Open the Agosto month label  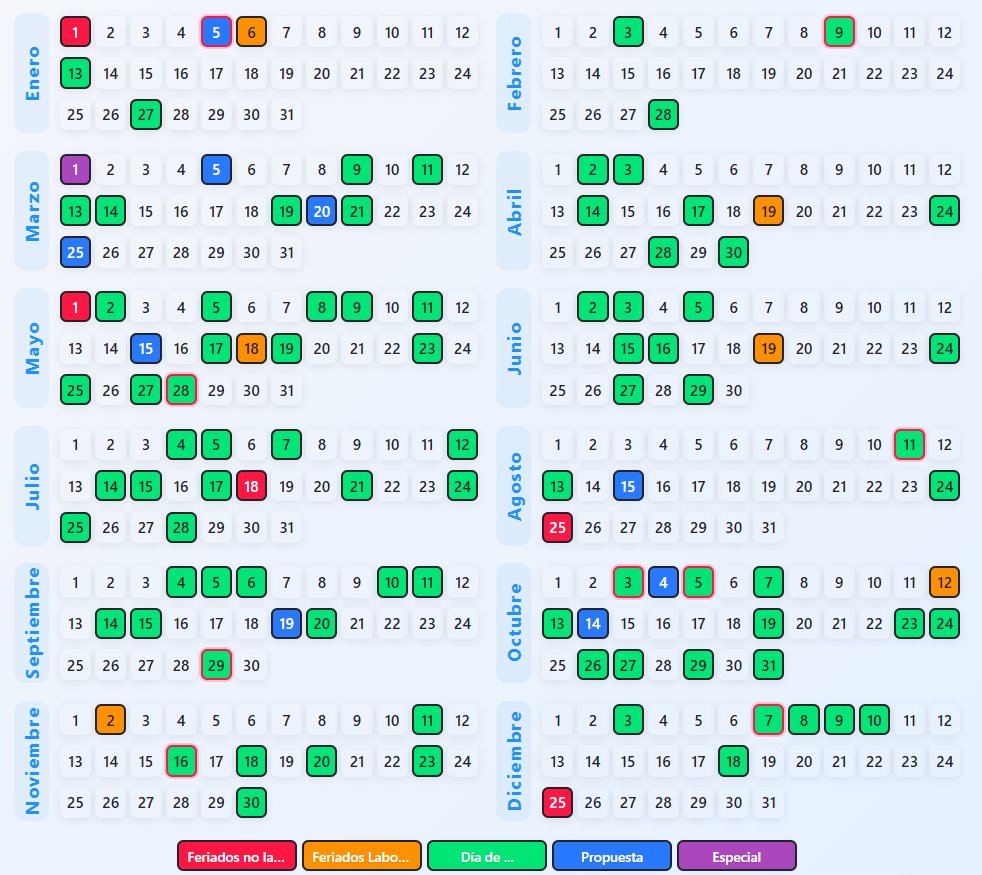(514, 486)
